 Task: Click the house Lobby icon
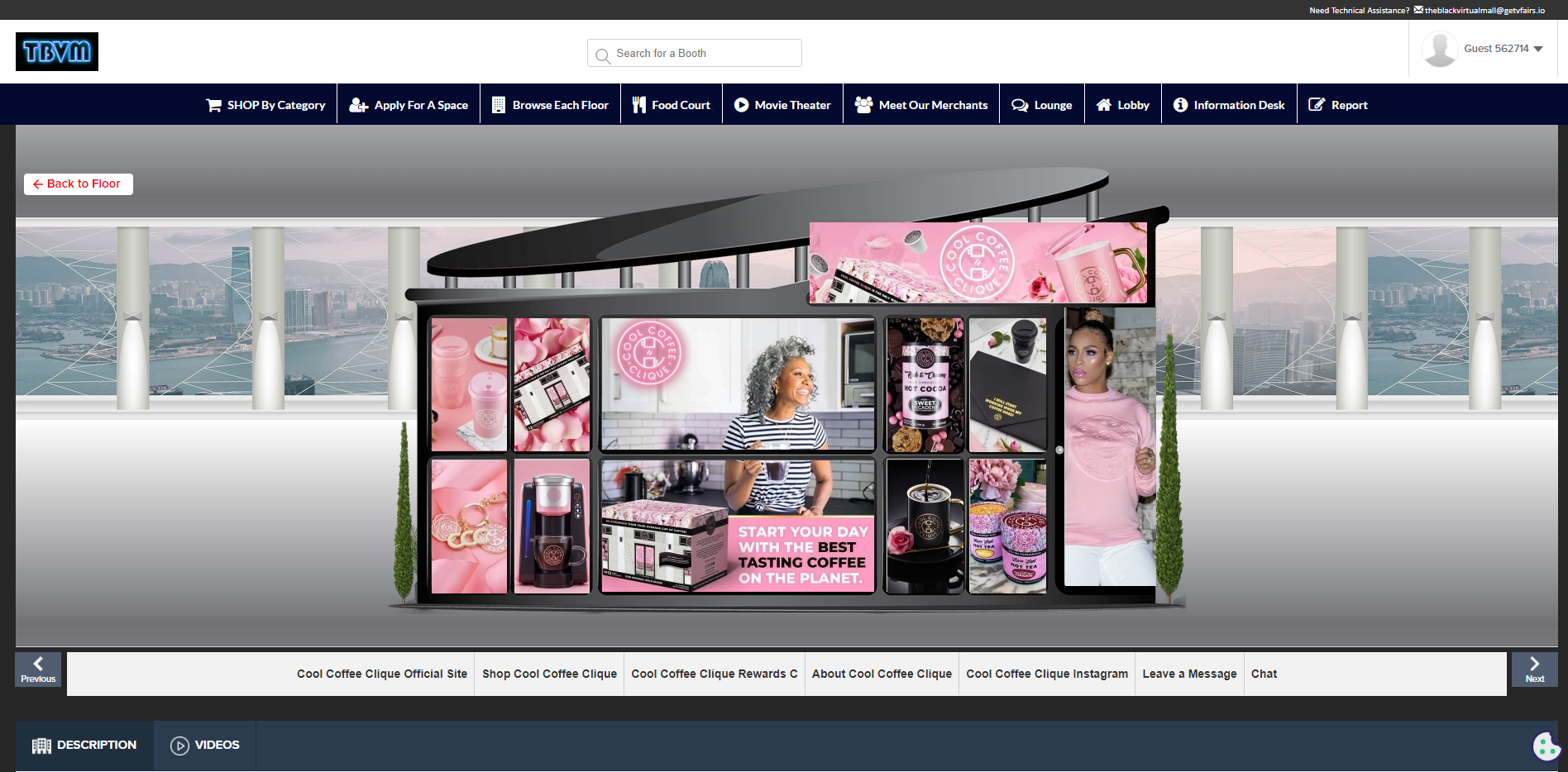tap(1104, 105)
